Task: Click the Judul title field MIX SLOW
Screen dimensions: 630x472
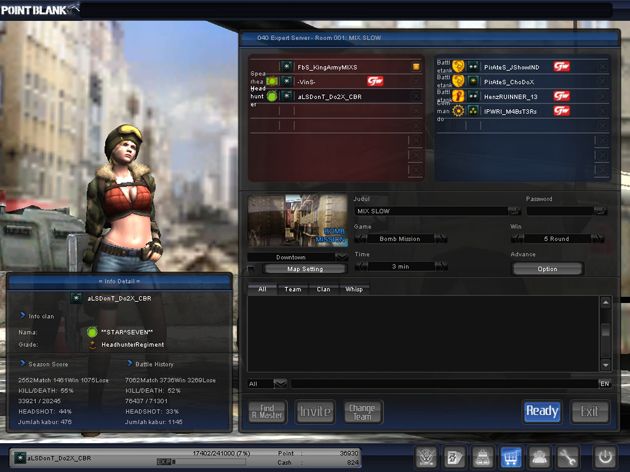Action: [x=431, y=211]
